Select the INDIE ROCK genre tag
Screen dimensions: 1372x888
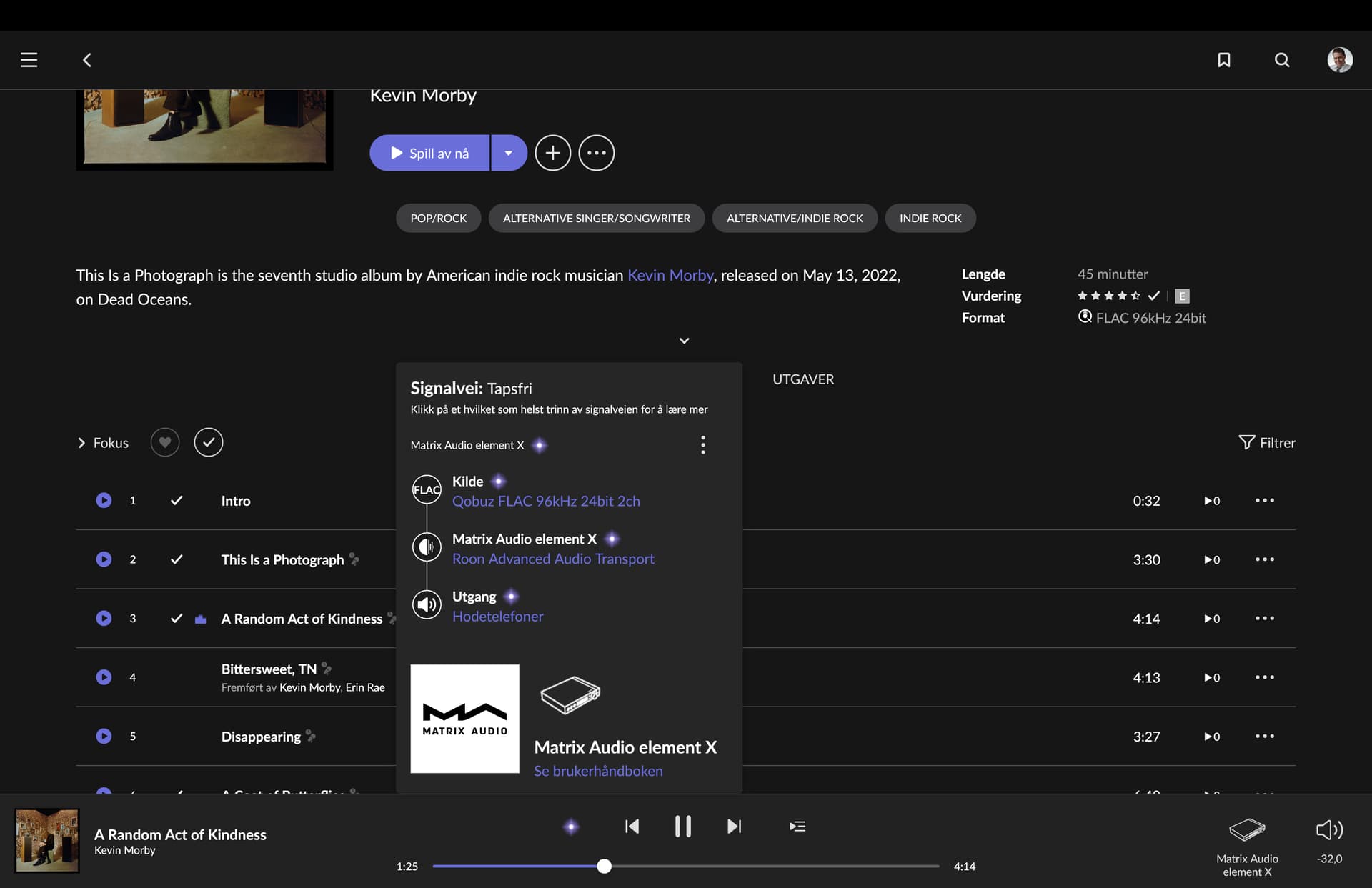point(930,218)
